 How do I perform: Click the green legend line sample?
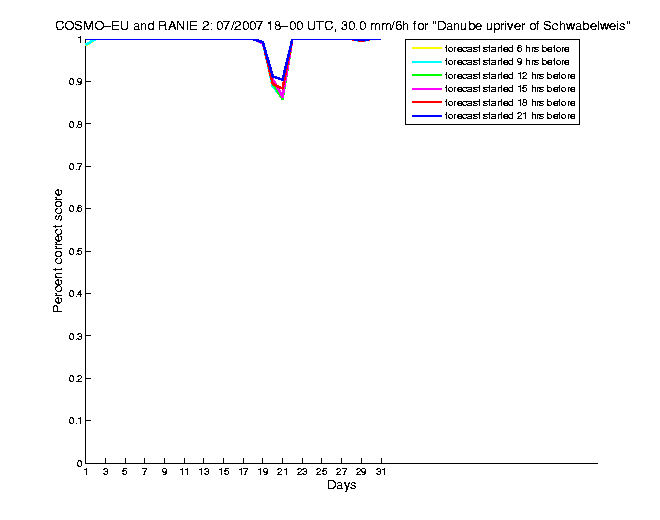(427, 76)
